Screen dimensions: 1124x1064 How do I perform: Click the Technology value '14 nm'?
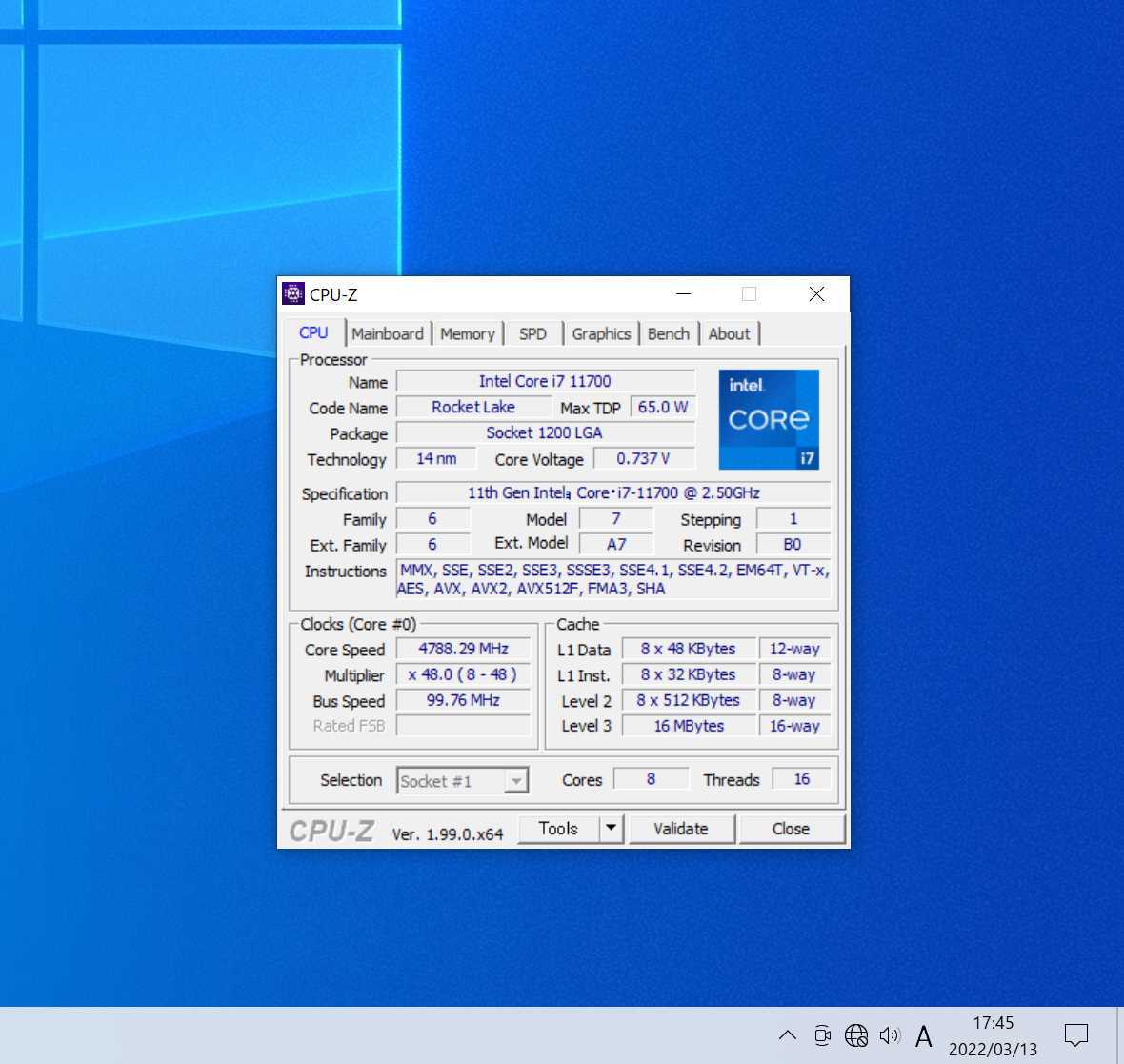point(436,459)
